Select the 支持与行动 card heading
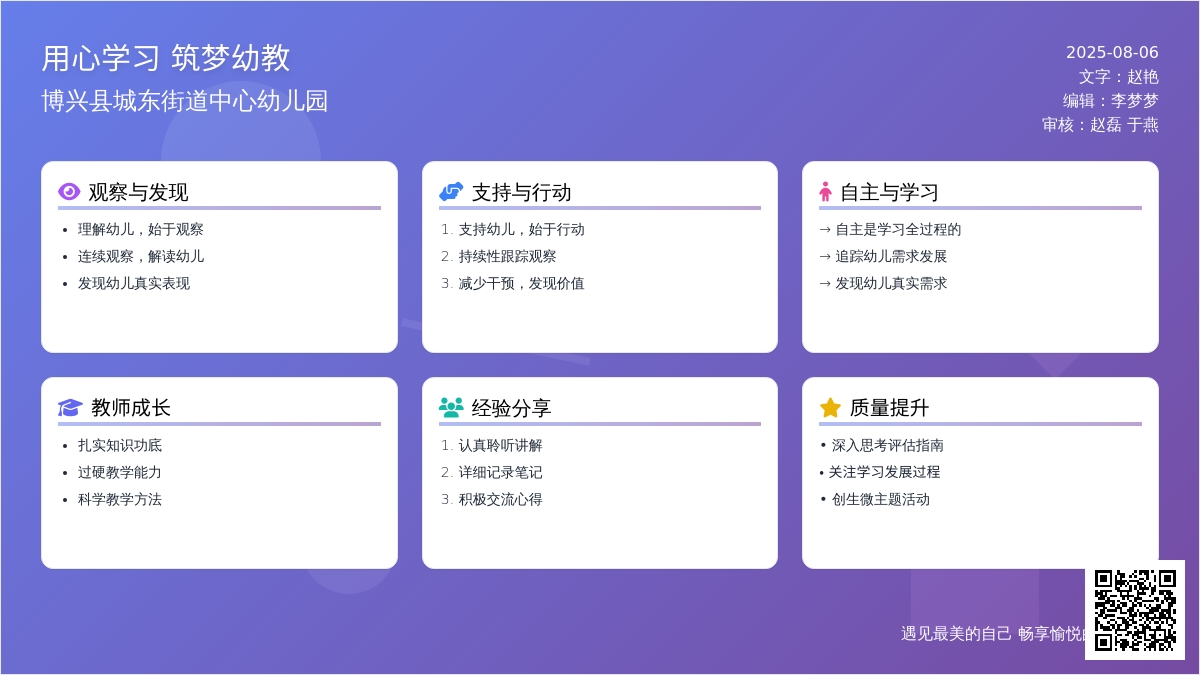 (521, 192)
